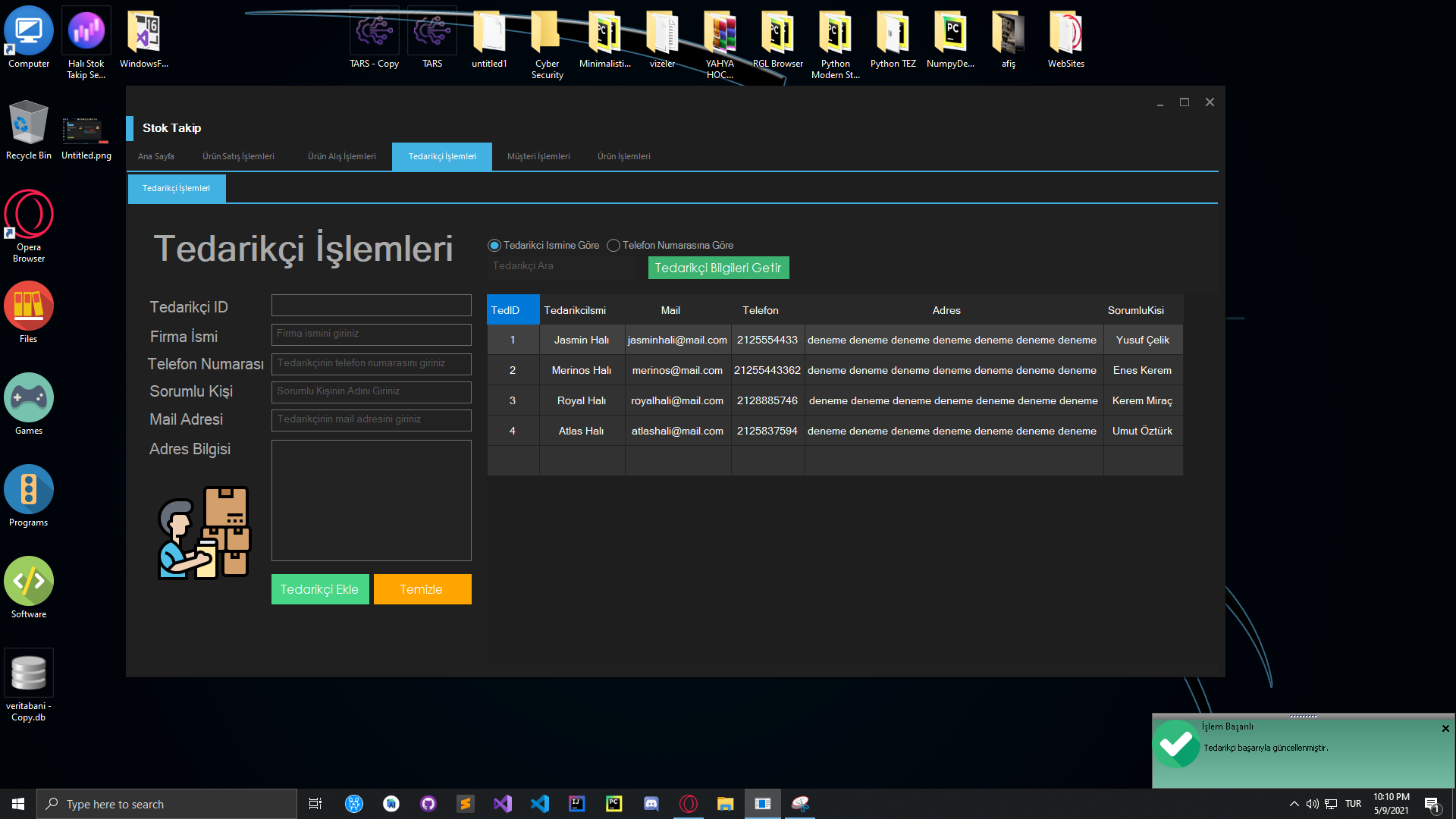Open Discord from the taskbar
1456x819 pixels.
(651, 804)
